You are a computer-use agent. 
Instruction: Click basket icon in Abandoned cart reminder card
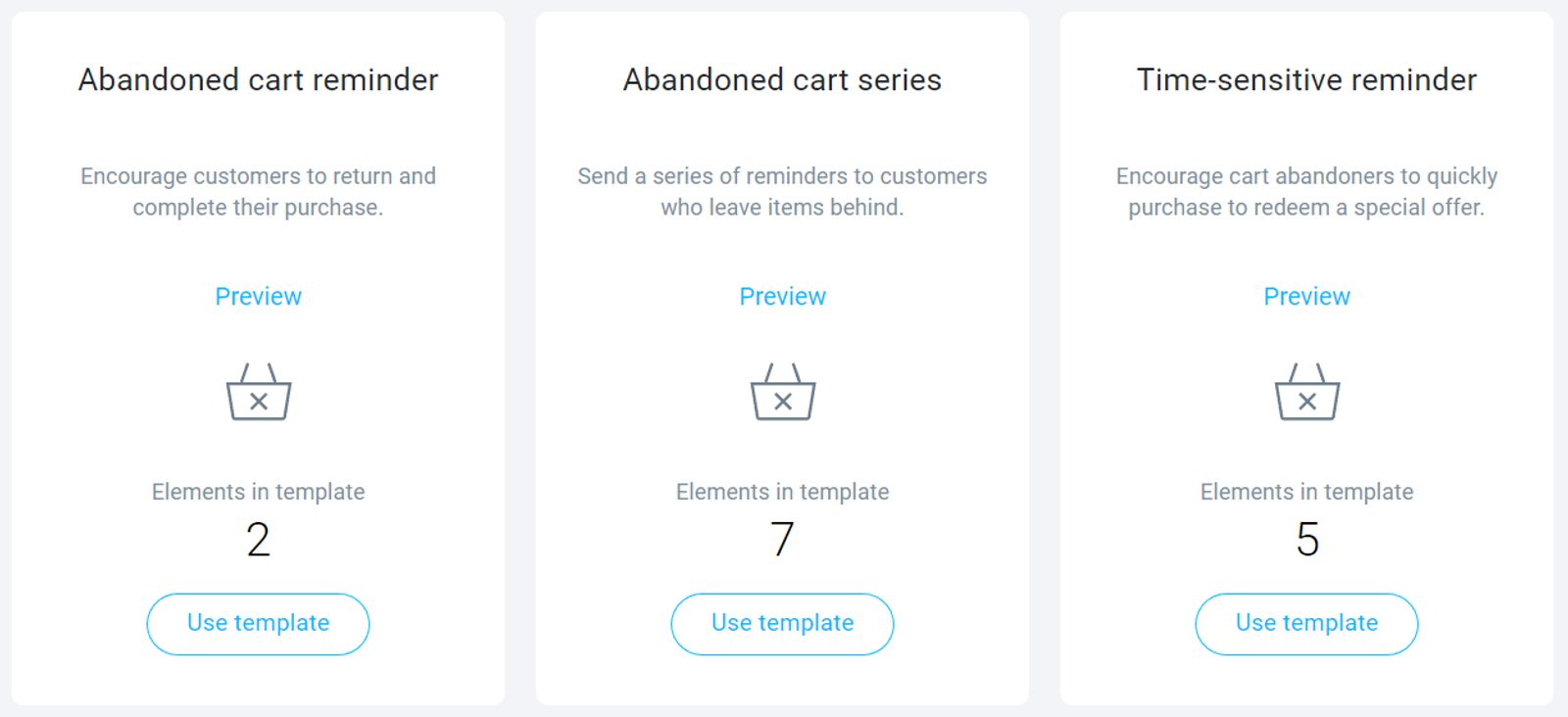tap(259, 393)
